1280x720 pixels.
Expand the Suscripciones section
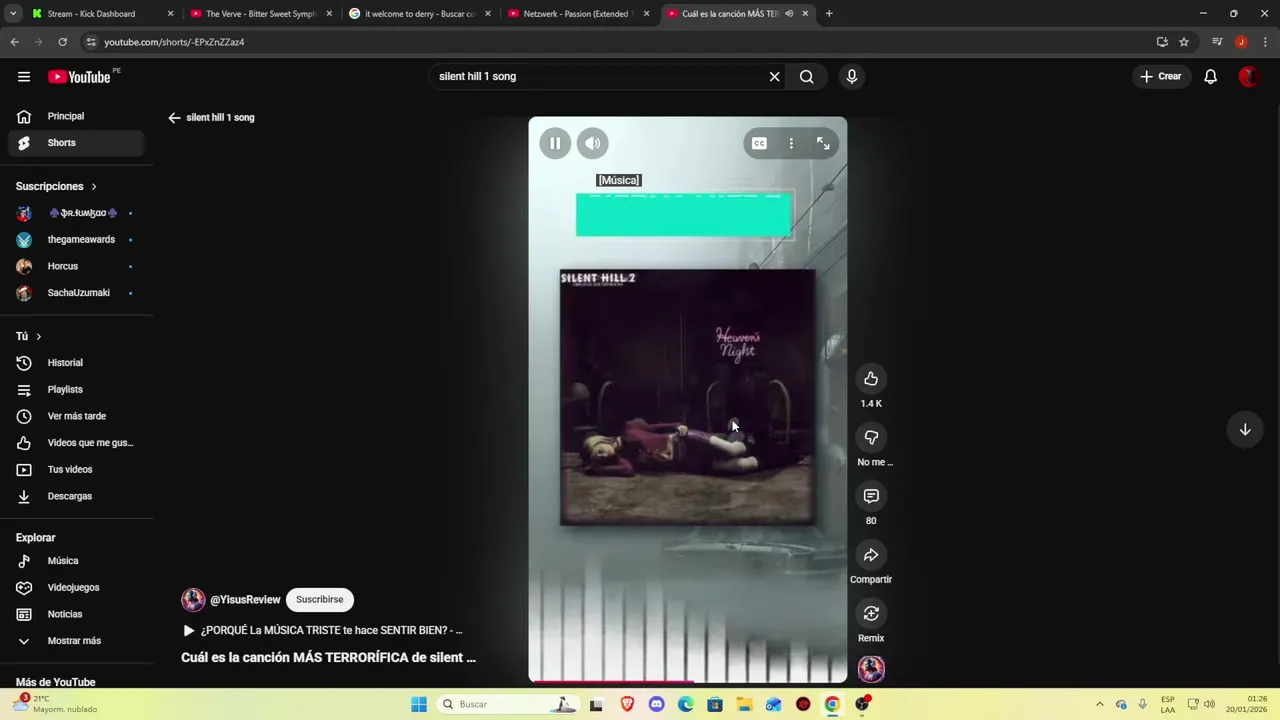tap(57, 186)
